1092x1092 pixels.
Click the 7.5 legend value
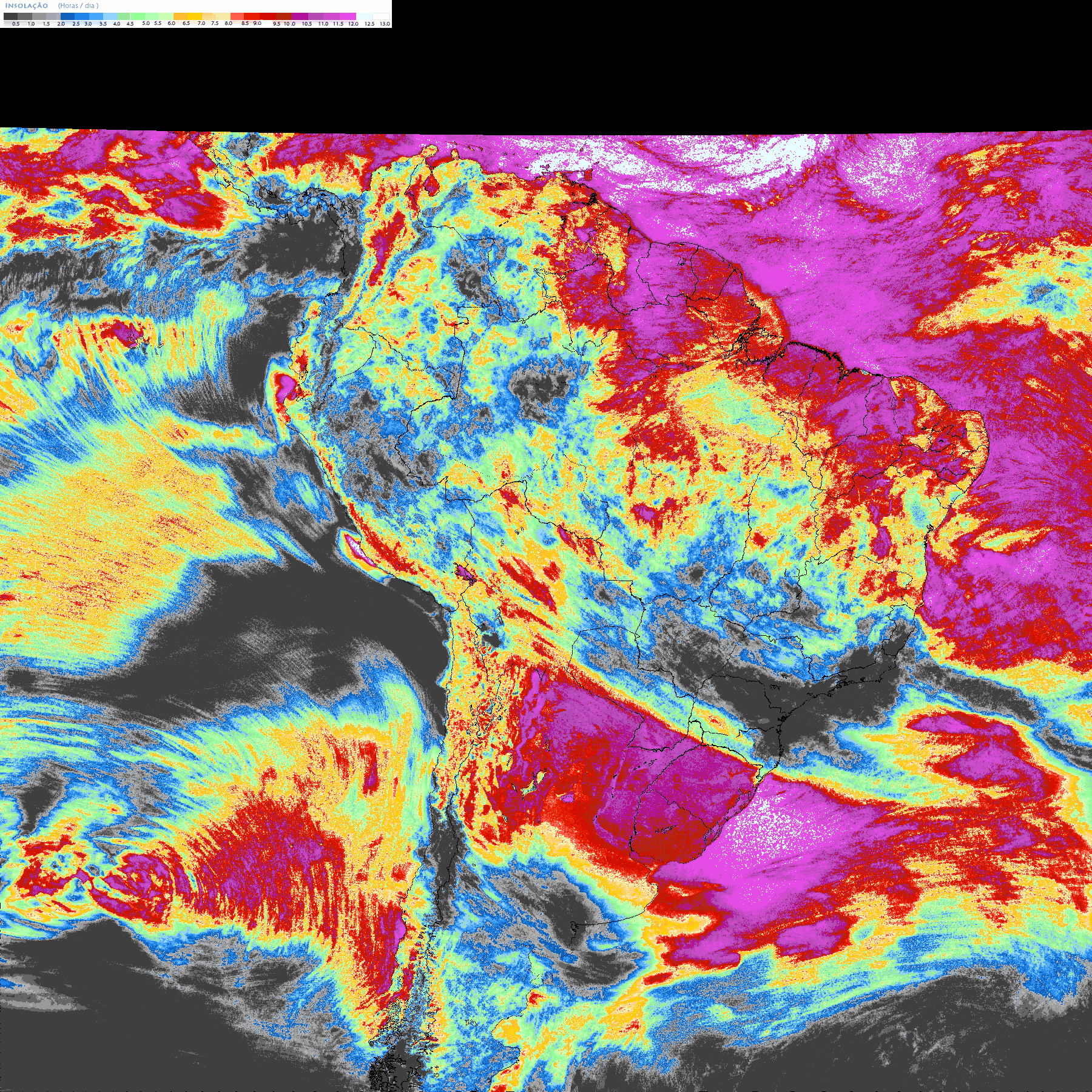[x=215, y=23]
